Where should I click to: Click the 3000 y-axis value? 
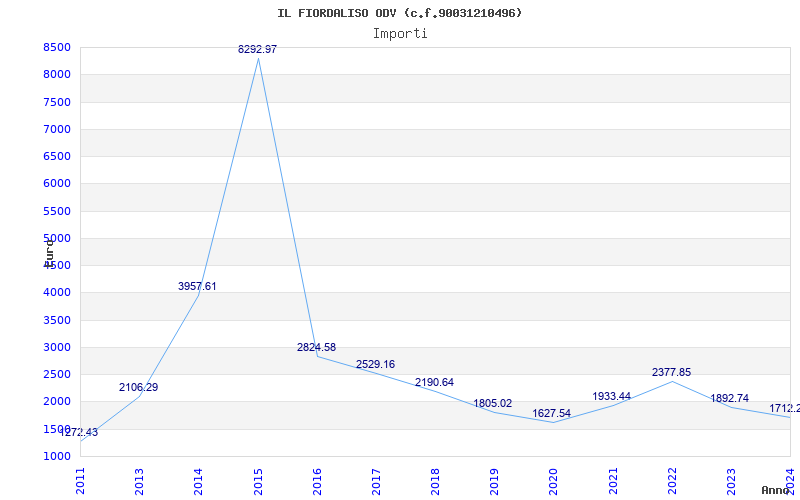[x=57, y=347]
